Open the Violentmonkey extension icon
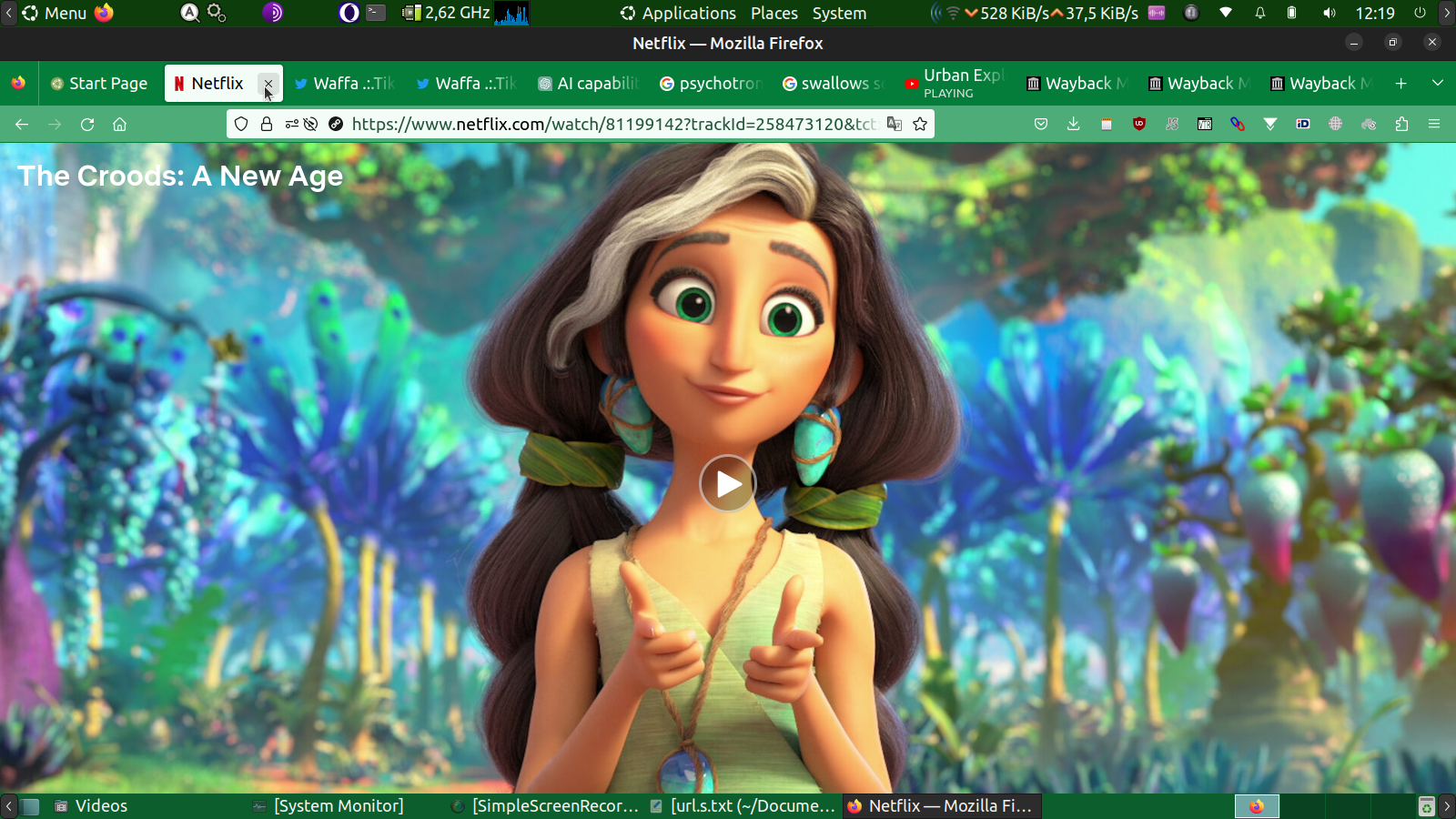The image size is (1456, 819). pyautogui.click(x=1205, y=124)
